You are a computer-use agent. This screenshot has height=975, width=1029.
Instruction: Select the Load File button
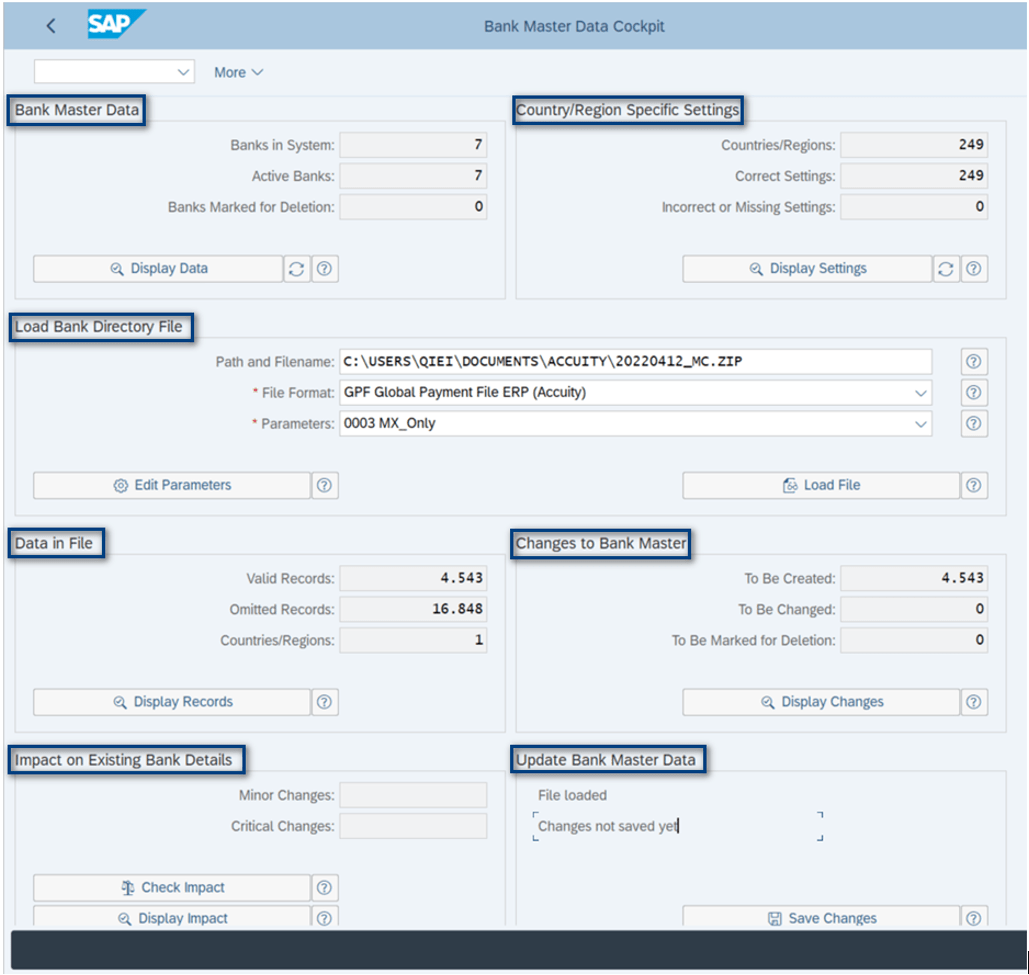coord(822,485)
